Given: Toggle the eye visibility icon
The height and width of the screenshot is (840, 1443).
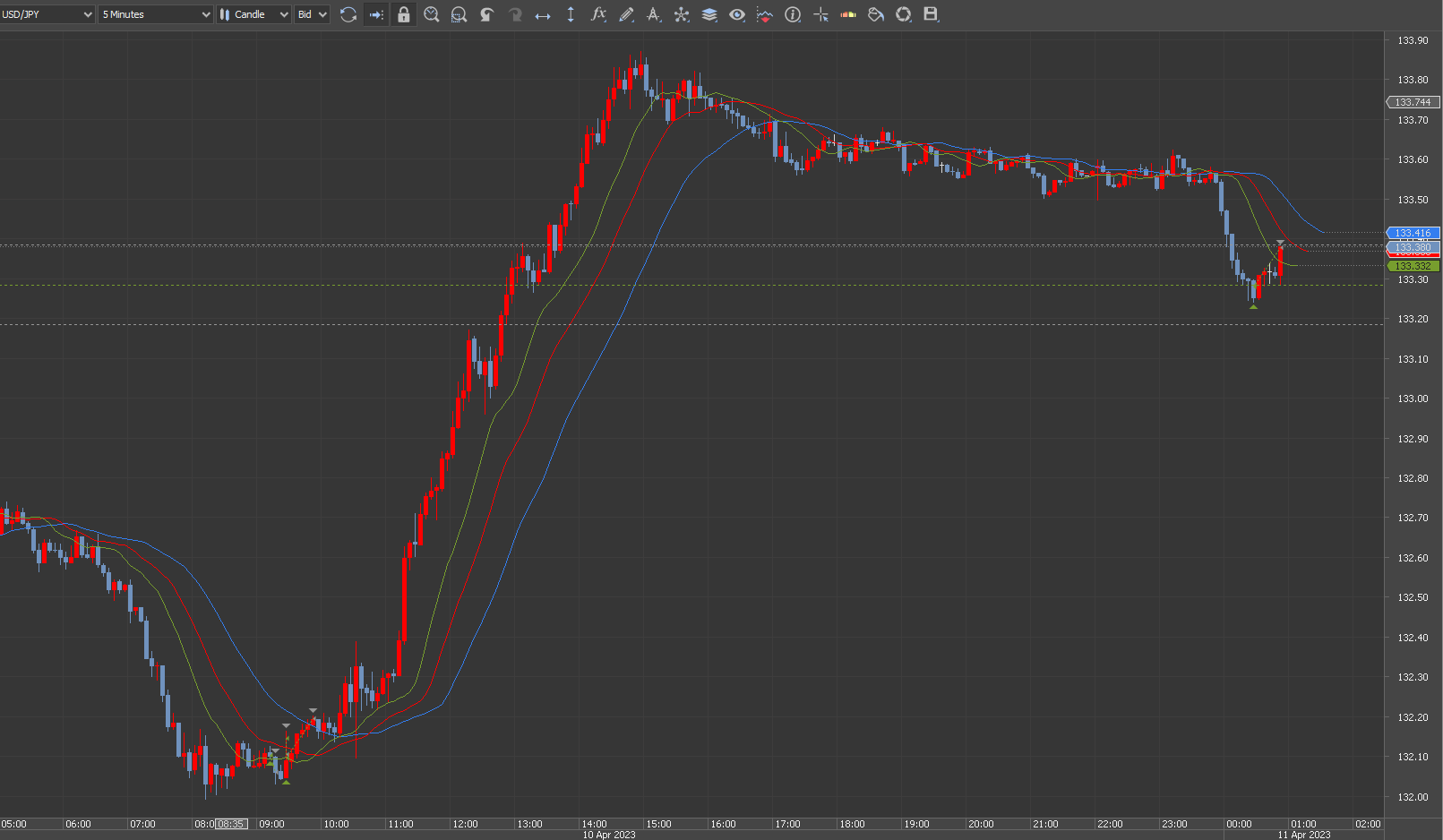Looking at the screenshot, I should [x=737, y=14].
